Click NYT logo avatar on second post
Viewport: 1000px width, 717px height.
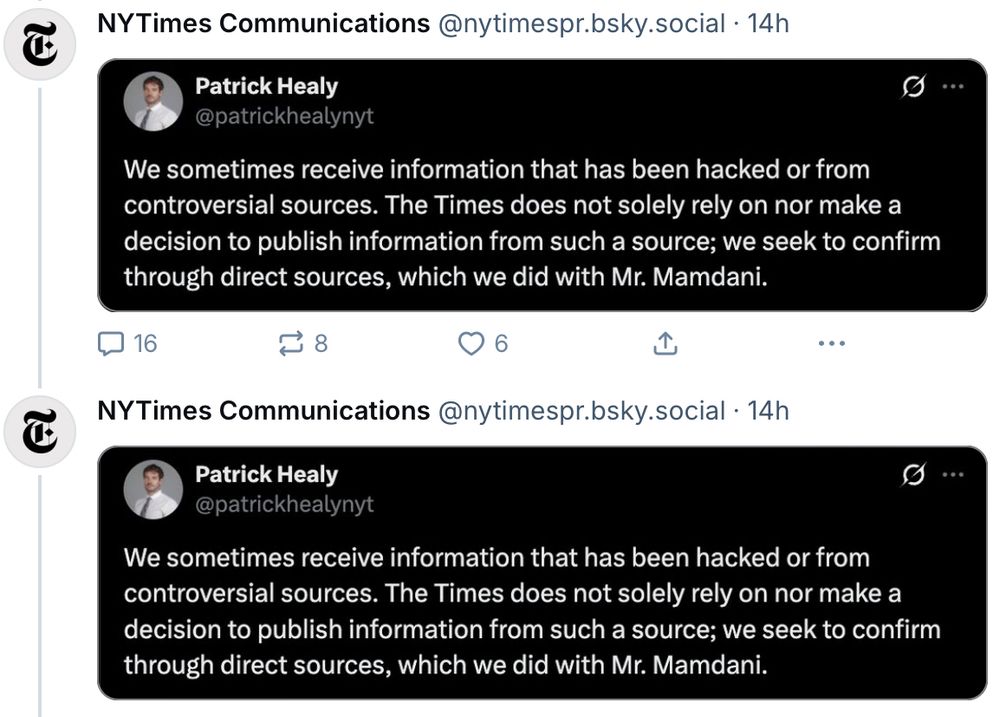pyautogui.click(x=40, y=432)
